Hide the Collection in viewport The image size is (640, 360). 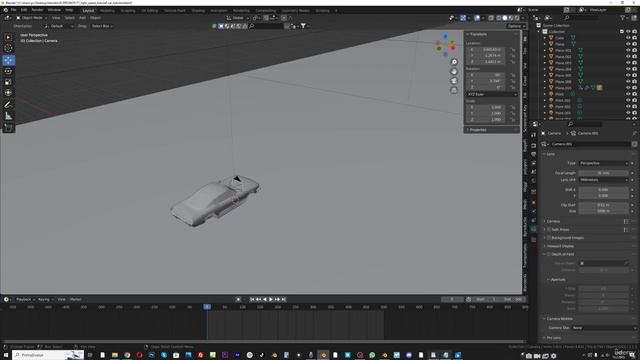pos(628,31)
